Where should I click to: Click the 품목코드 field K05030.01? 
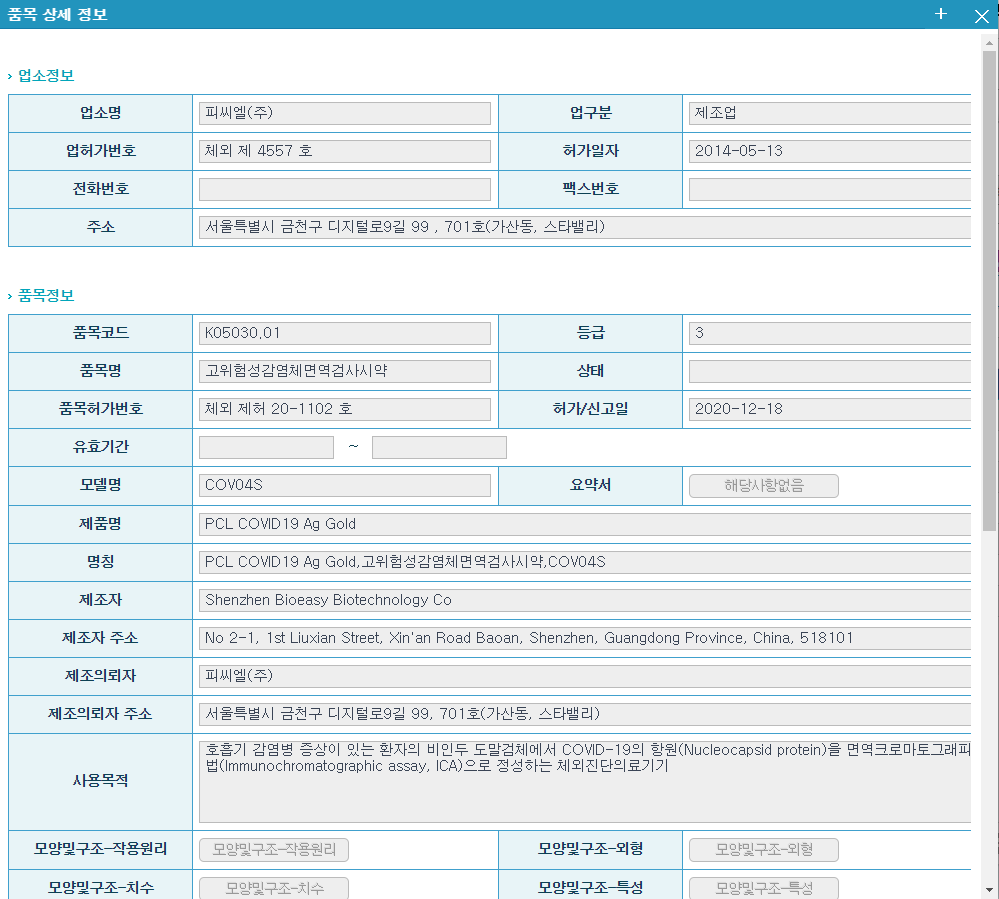[x=345, y=333]
